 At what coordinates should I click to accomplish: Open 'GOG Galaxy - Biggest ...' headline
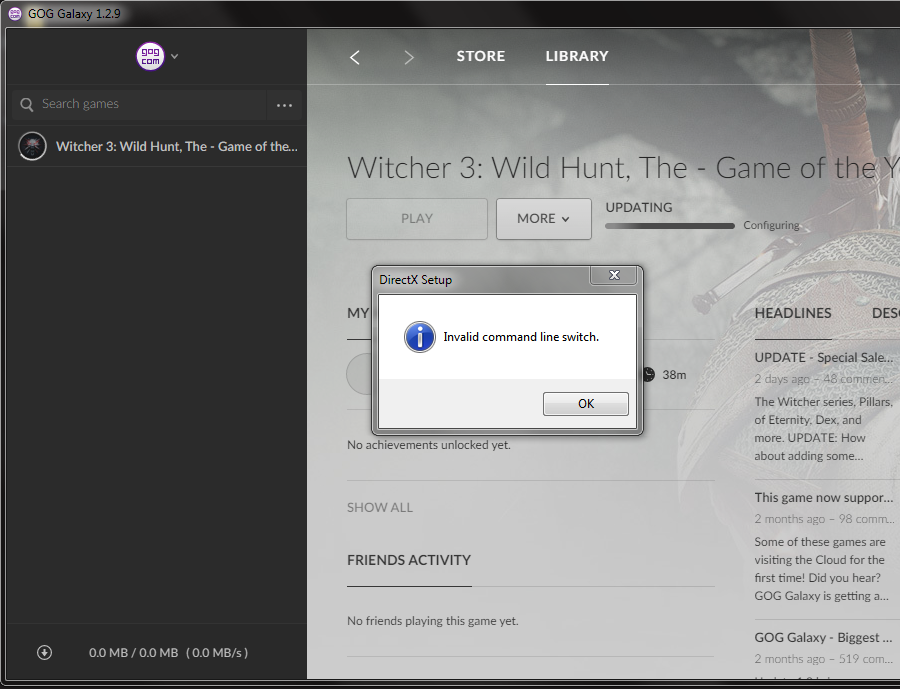point(823,637)
